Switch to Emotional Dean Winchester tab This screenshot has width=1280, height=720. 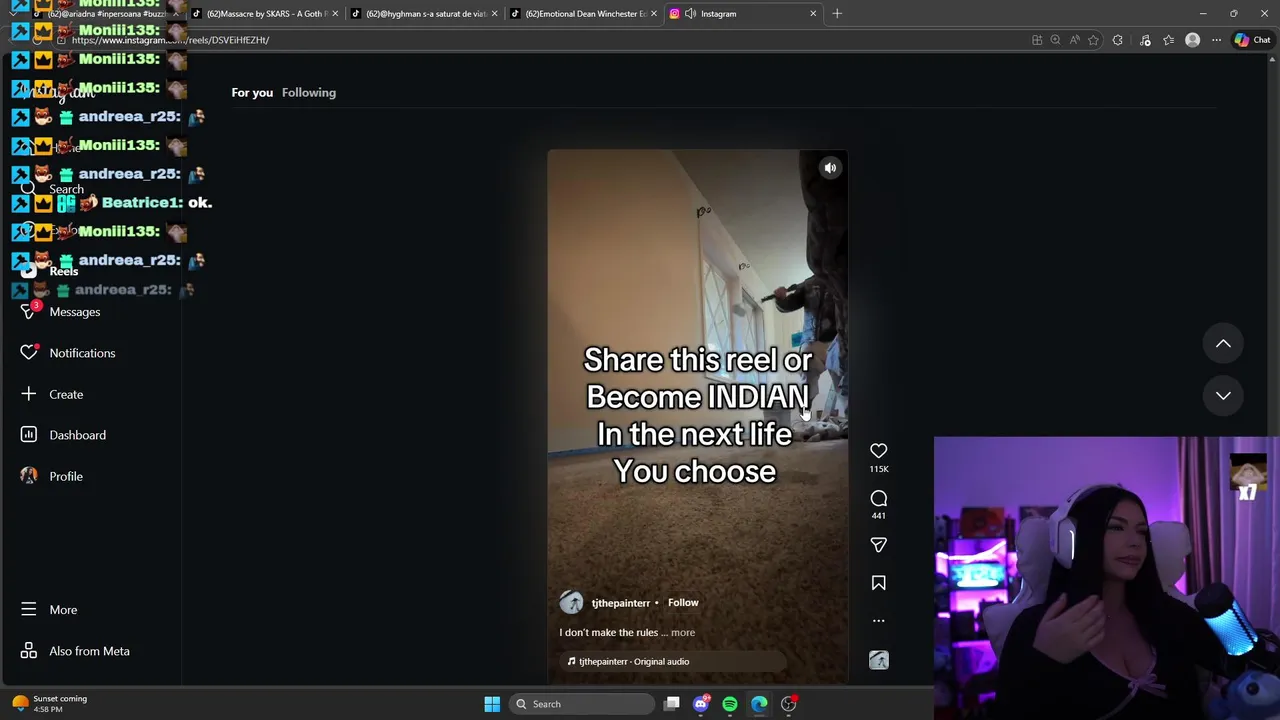tap(583, 14)
